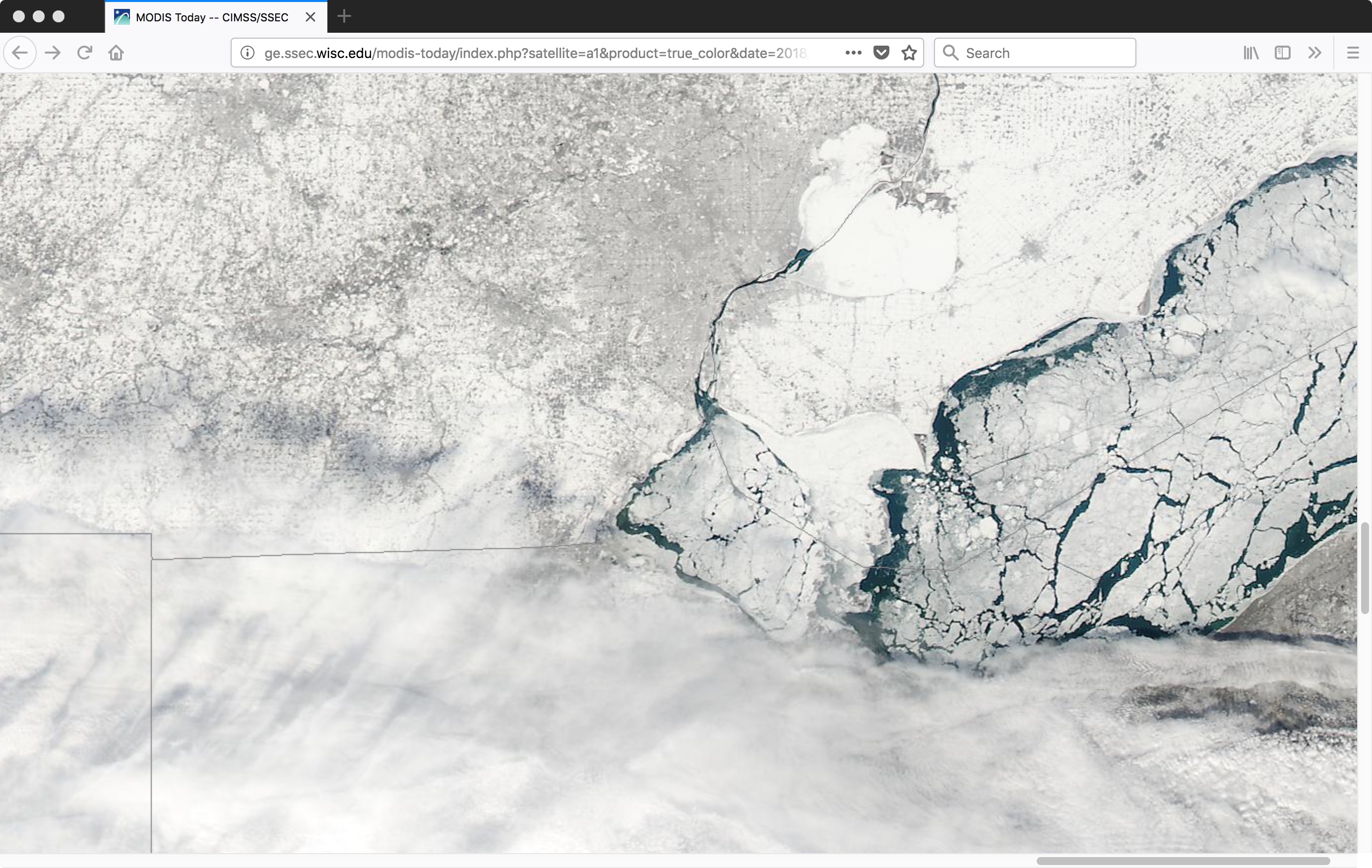
Task: Expand the toolbar overflow chevron
Action: pos(1314,53)
